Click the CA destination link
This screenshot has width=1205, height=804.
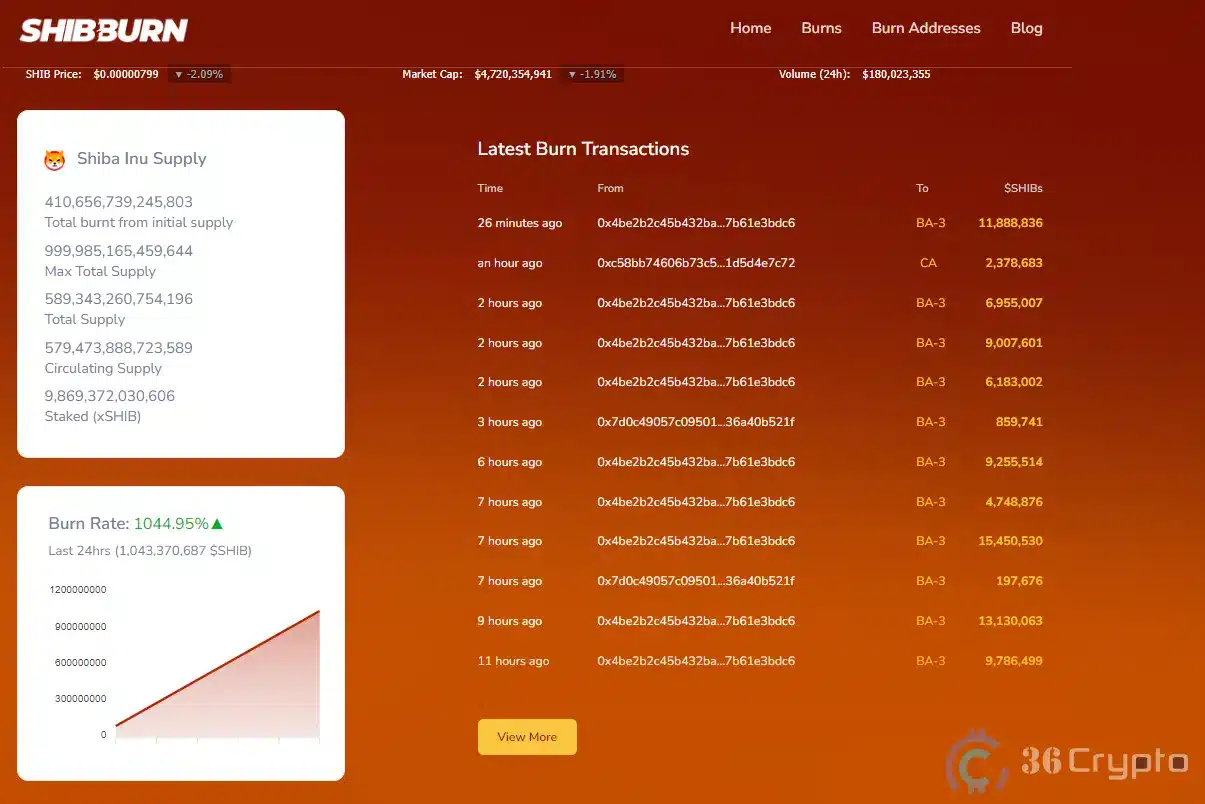(928, 263)
